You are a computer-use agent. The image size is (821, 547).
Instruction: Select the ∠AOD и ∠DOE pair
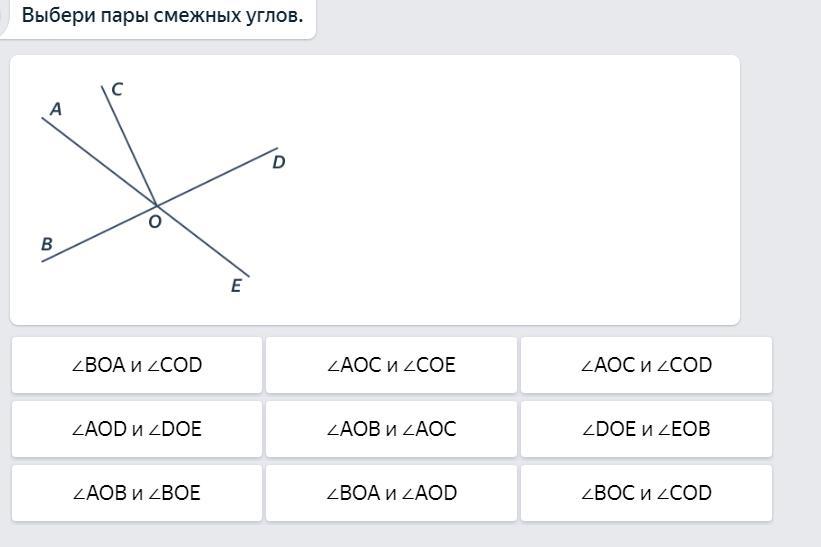(x=137, y=429)
